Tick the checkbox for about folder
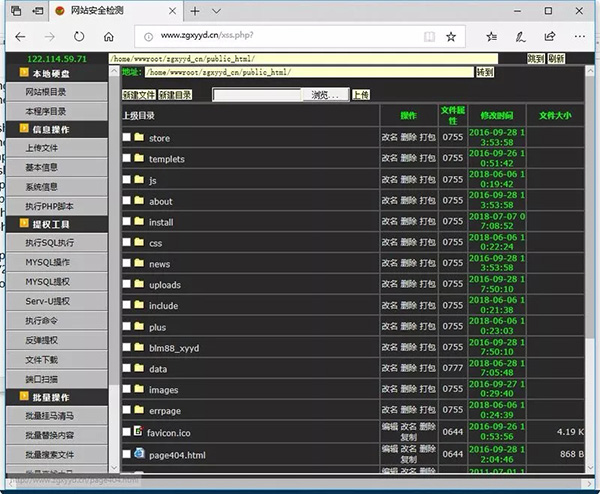This screenshot has width=600, height=494. [127, 200]
